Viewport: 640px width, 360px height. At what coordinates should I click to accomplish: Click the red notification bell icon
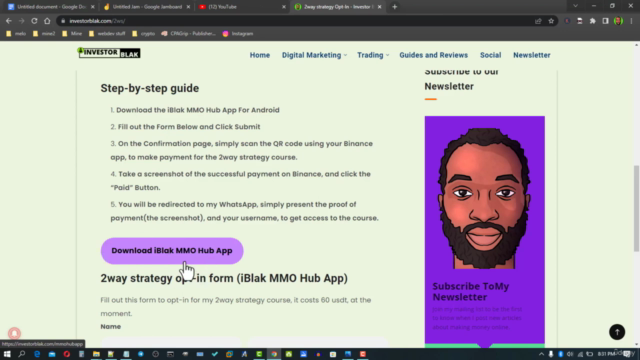14,333
